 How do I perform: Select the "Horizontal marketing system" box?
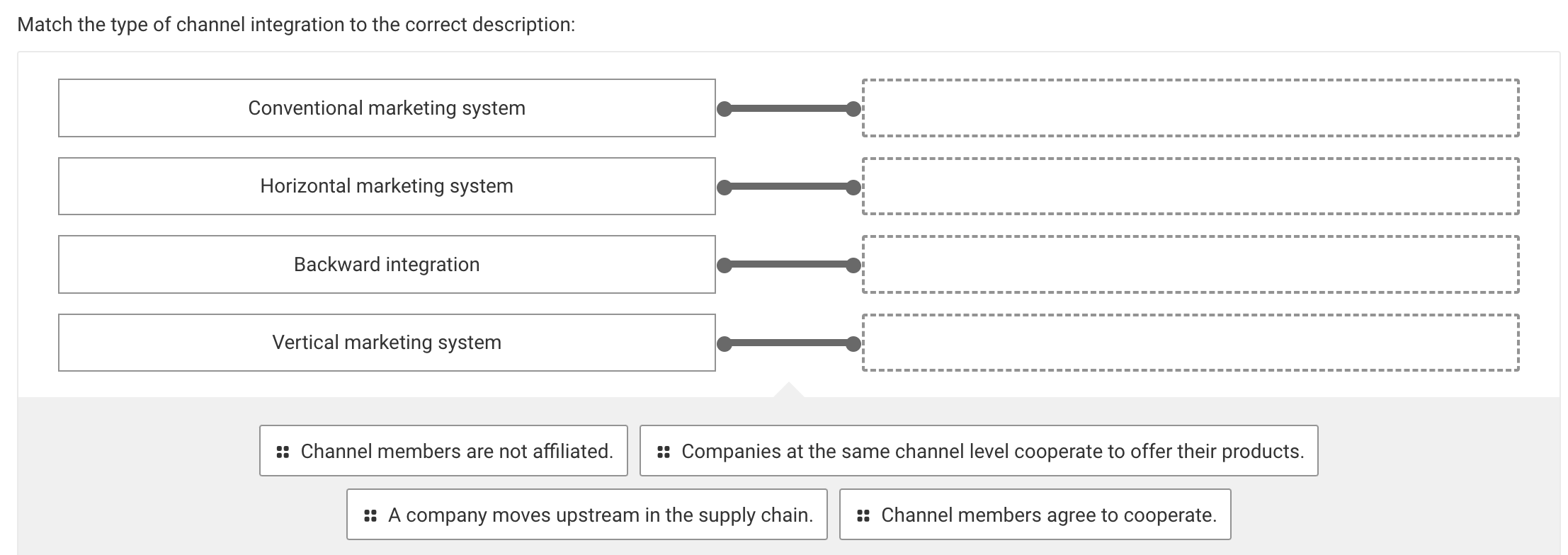387,186
